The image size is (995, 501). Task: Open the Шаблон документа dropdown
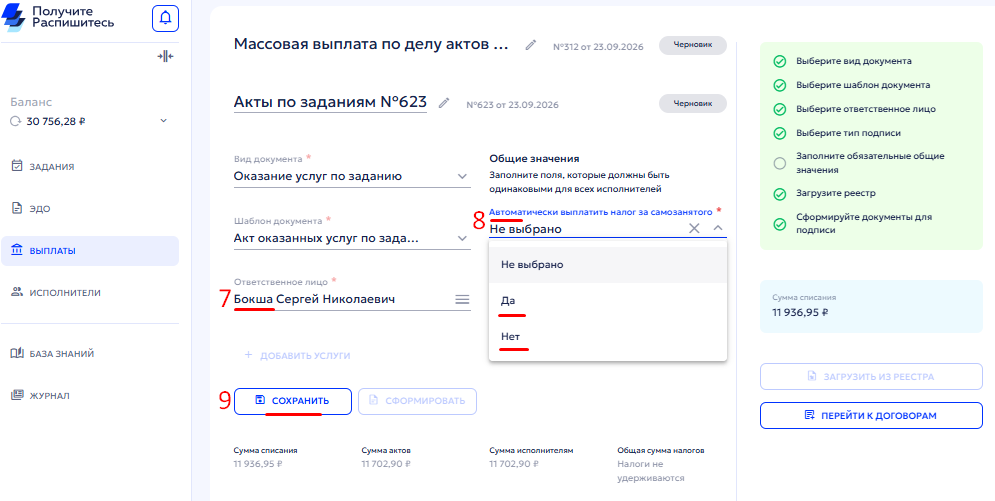tap(352, 238)
